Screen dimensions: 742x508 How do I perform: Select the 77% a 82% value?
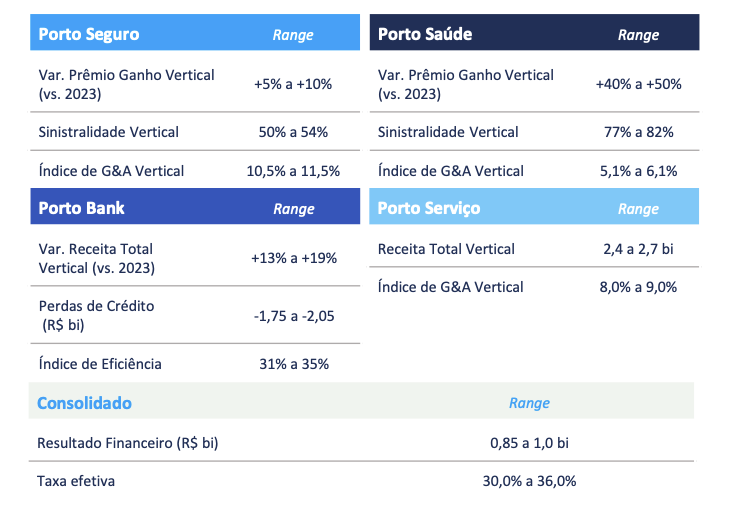coord(638,132)
